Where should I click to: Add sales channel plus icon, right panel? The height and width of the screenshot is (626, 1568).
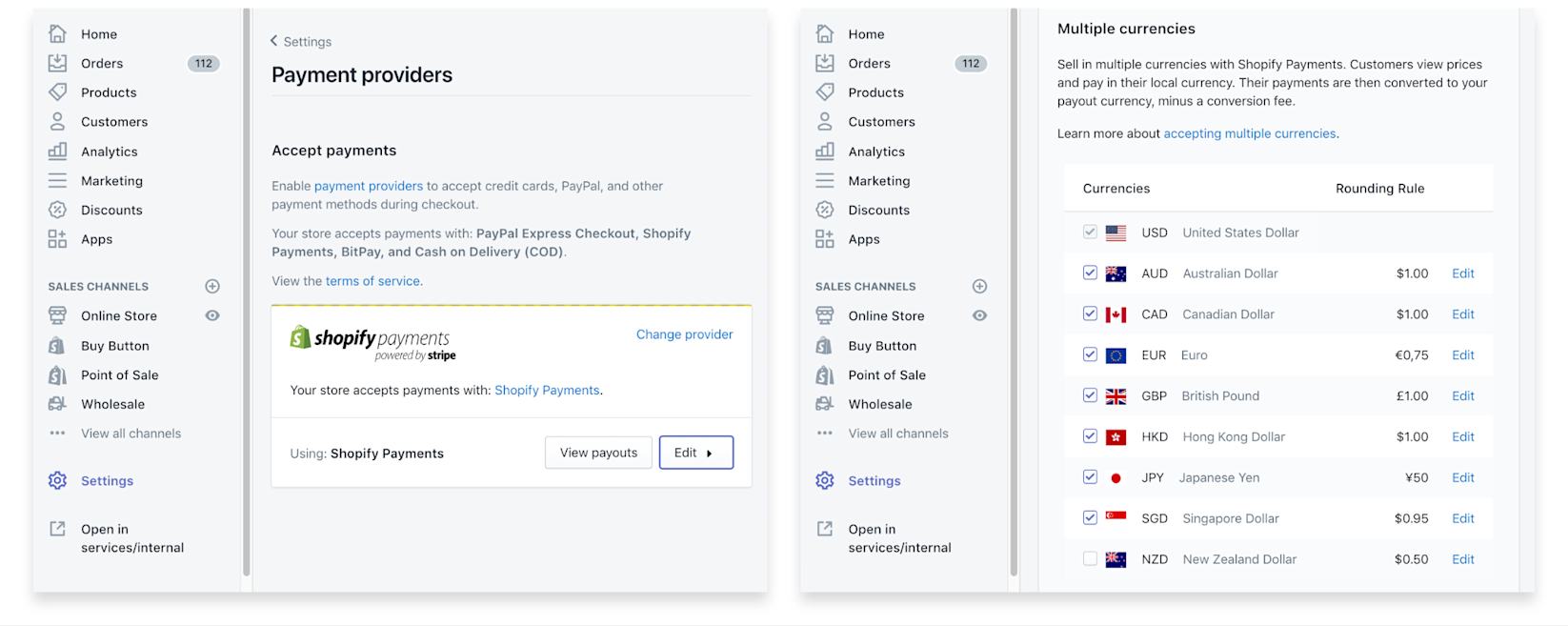tap(979, 286)
